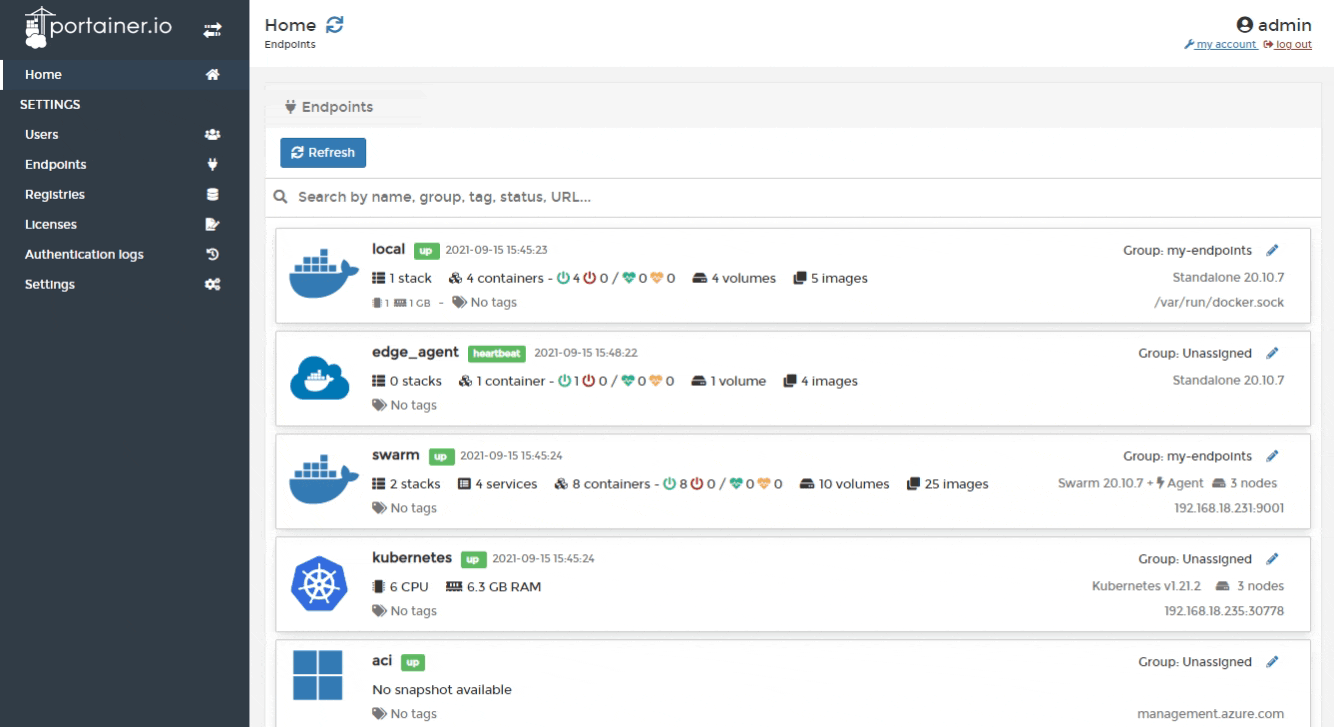Click the search magnifier icon

282,197
